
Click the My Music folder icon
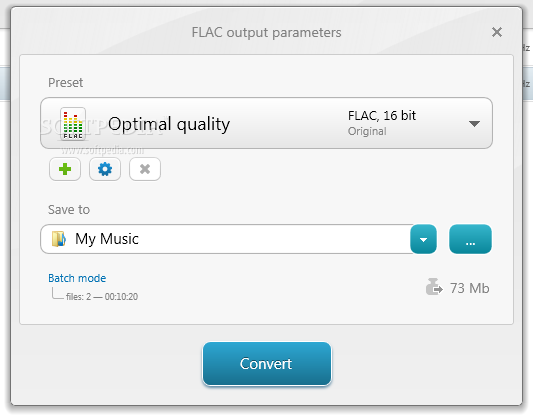[58, 239]
